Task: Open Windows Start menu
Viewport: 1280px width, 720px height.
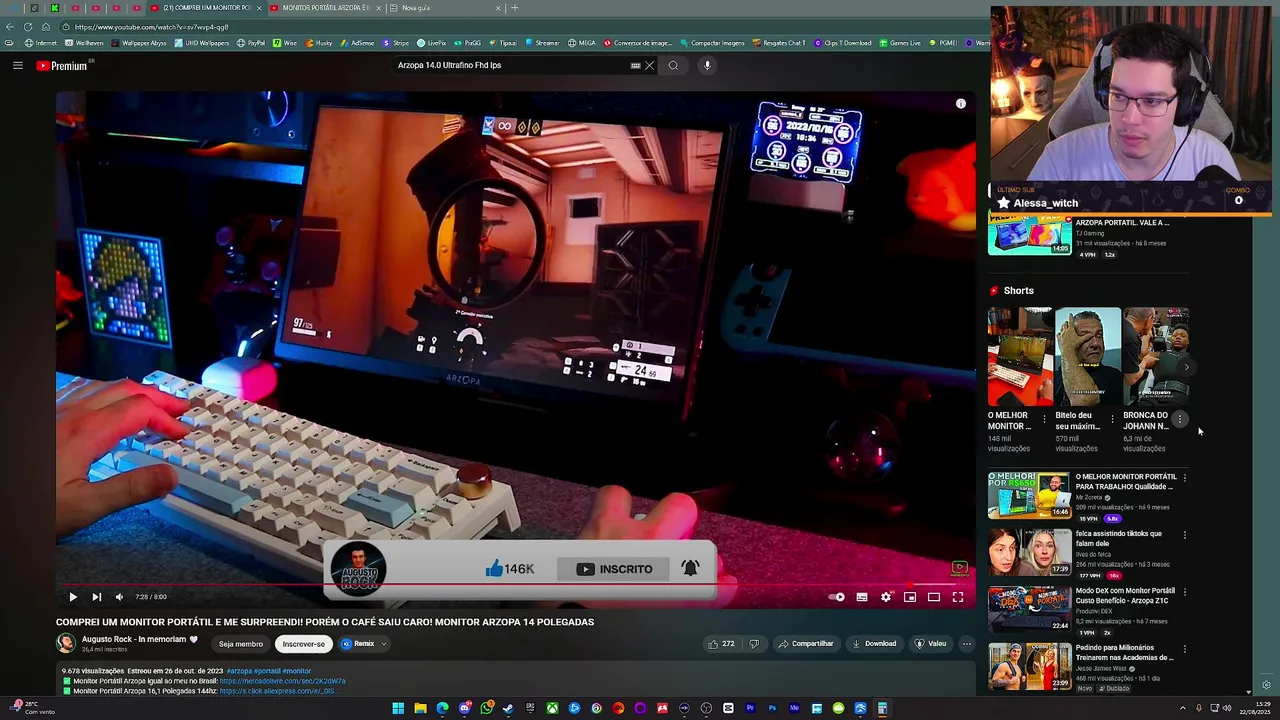Action: [398, 708]
